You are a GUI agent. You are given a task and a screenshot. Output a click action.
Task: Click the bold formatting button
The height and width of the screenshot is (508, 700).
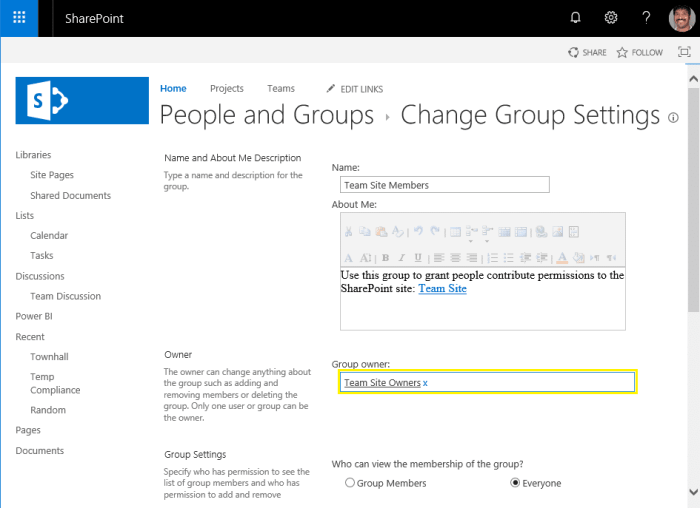coord(385,257)
